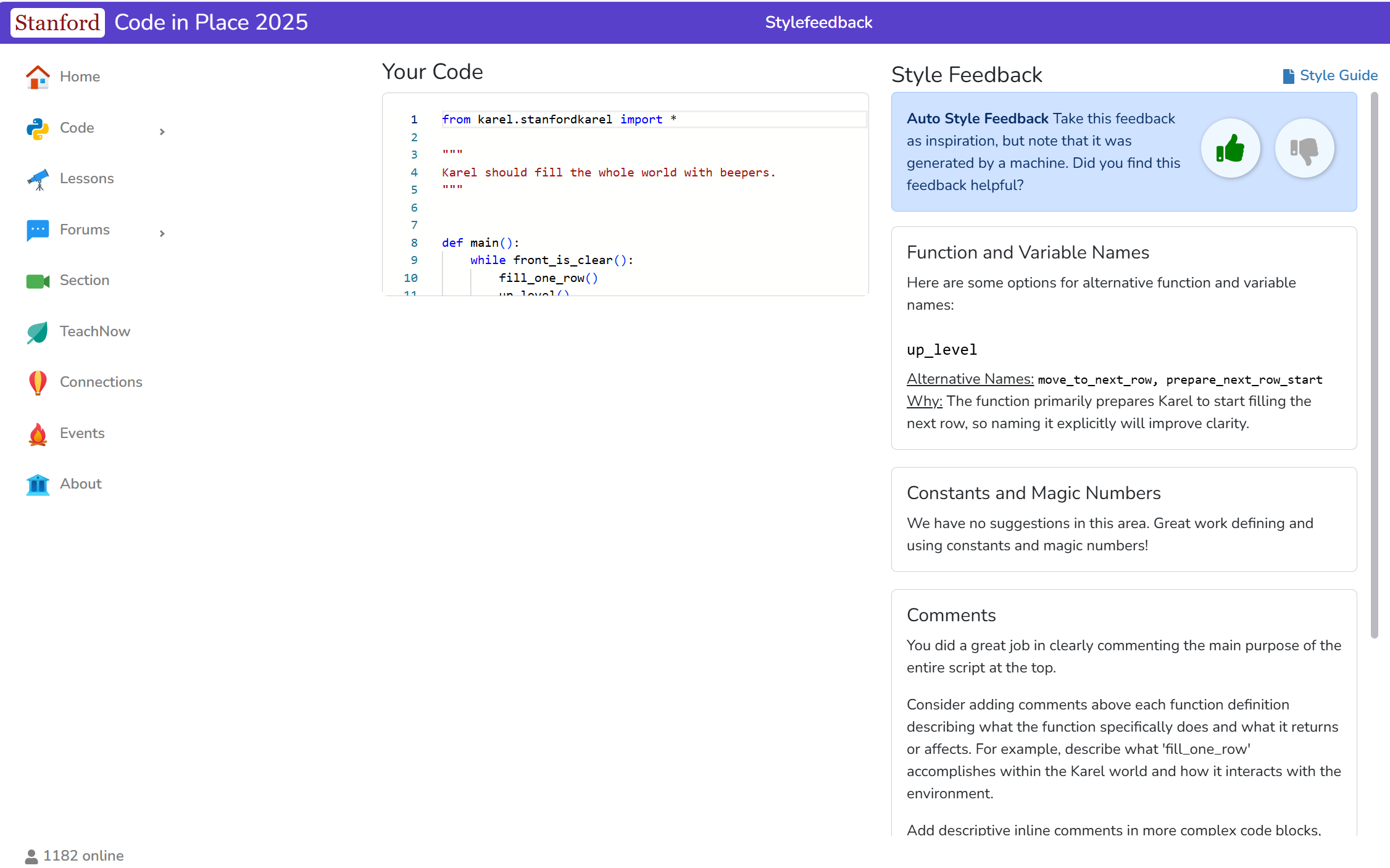The height and width of the screenshot is (868, 1390).
Task: Open the Lessons menu item
Action: point(87,178)
